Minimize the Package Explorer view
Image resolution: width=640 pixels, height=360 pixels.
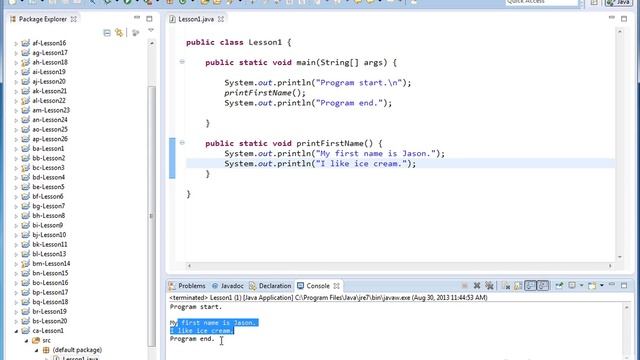137,18
